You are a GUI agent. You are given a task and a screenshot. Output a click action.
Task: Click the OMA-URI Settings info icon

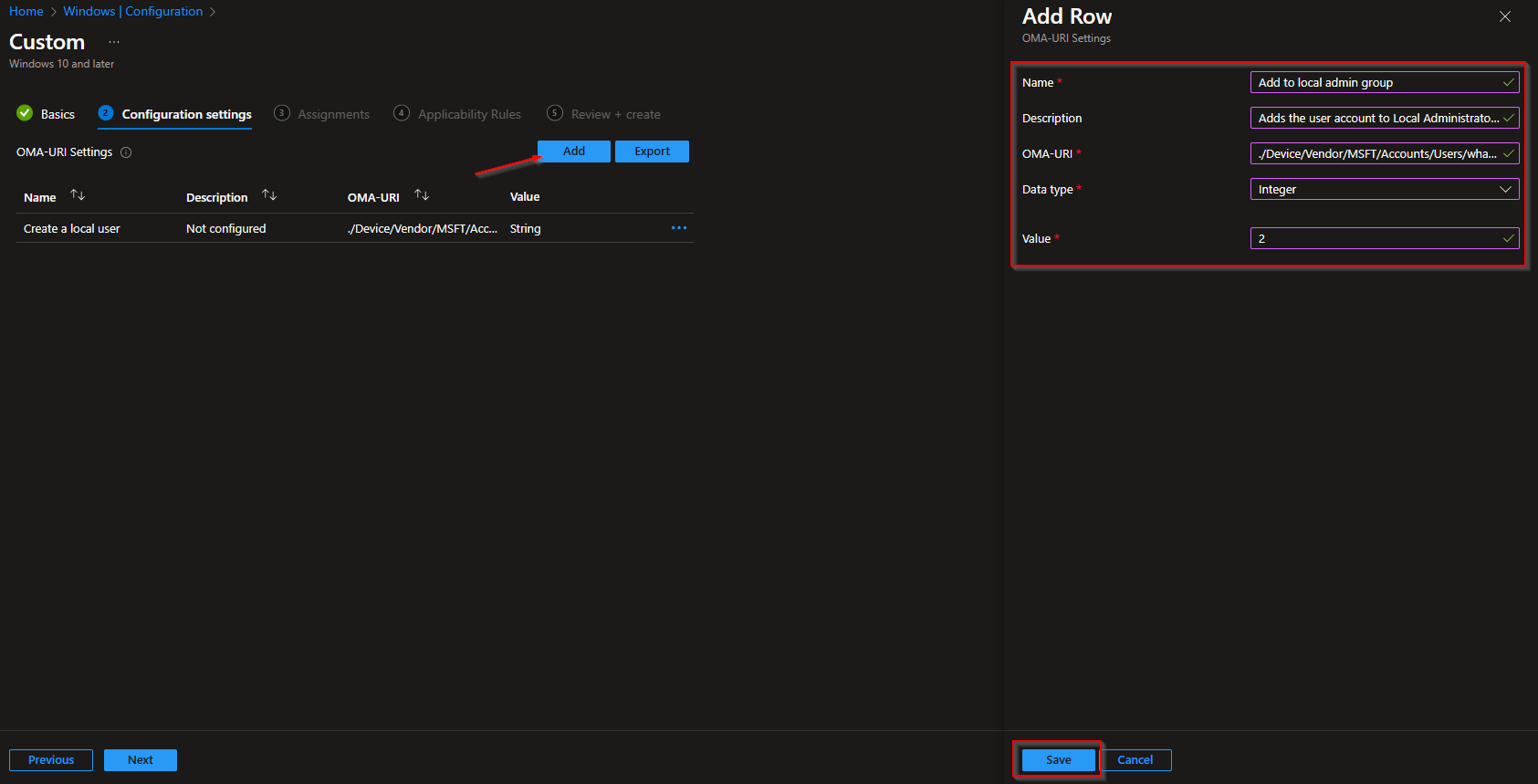click(126, 152)
